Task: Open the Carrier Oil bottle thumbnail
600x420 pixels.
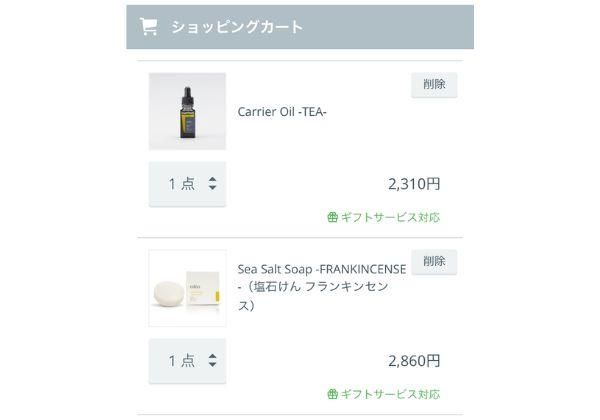Action: 187,111
